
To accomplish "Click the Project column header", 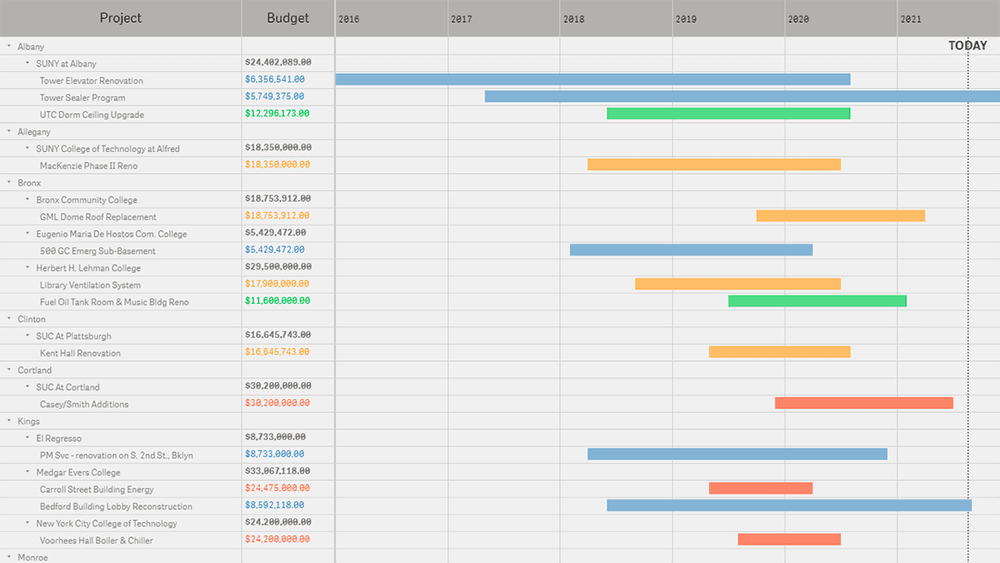I will (120, 18).
